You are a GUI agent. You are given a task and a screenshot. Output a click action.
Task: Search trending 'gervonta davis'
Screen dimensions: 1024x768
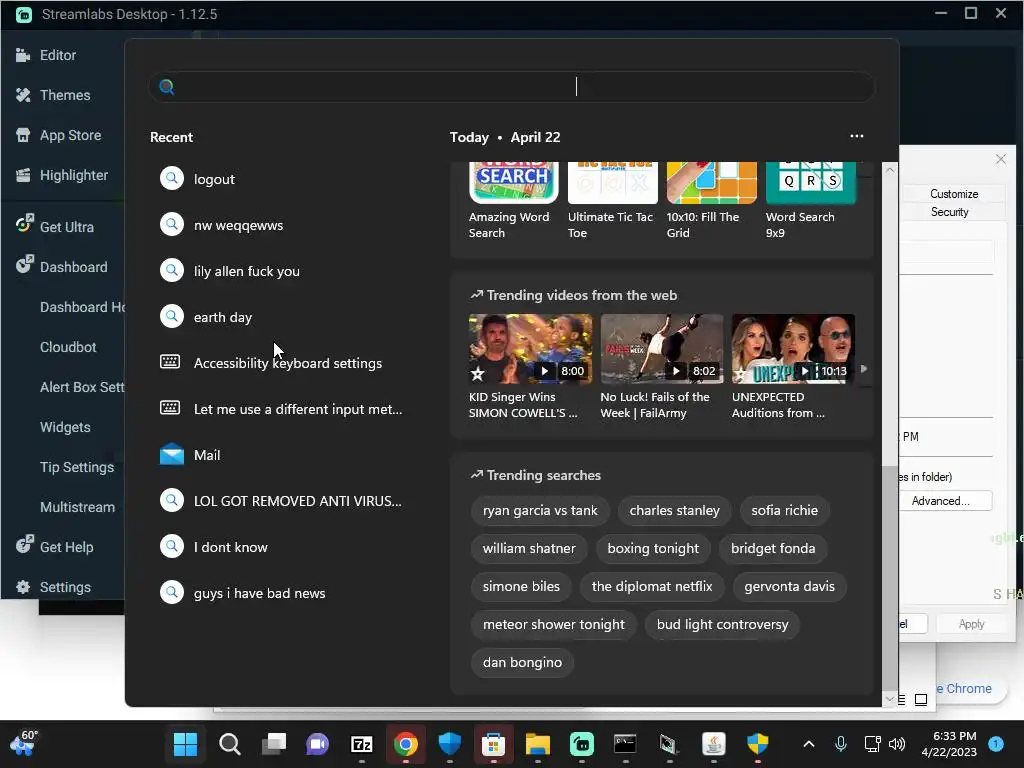pos(790,586)
